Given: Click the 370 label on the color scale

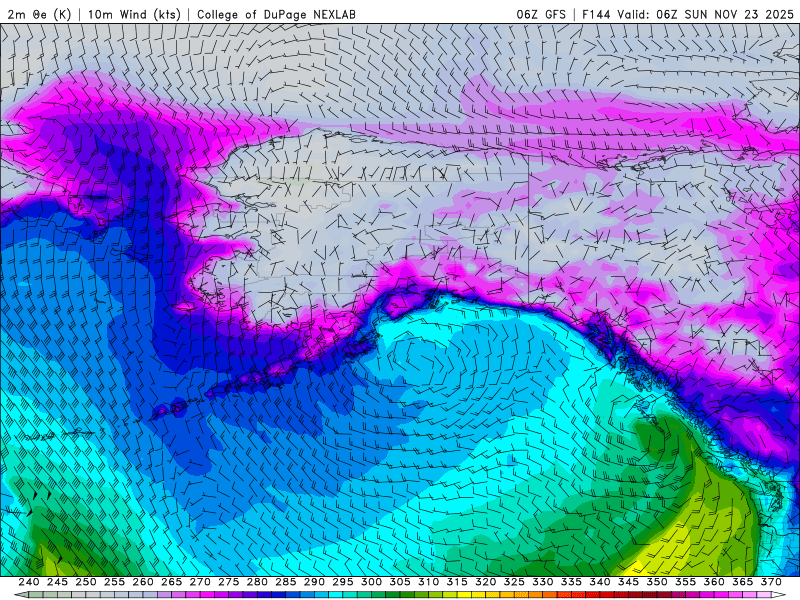Looking at the screenshot, I should tap(771, 582).
